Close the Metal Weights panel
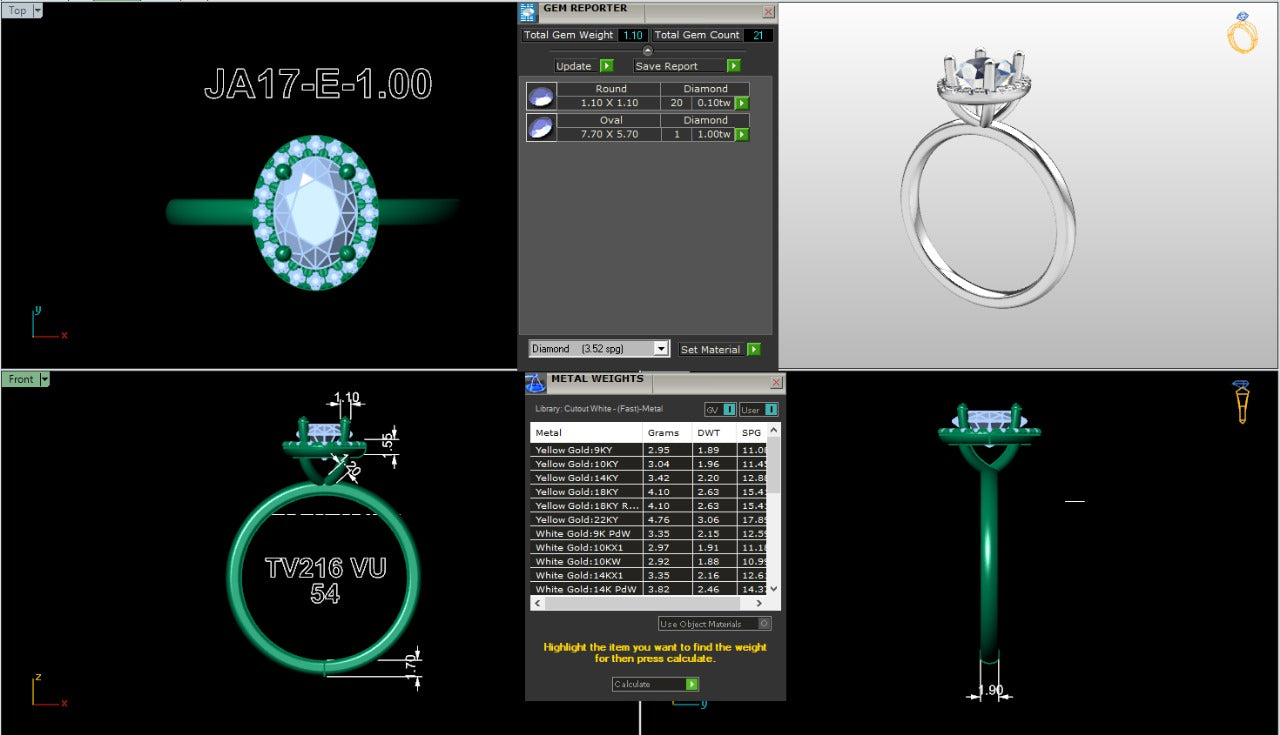The height and width of the screenshot is (735, 1280). click(x=776, y=383)
